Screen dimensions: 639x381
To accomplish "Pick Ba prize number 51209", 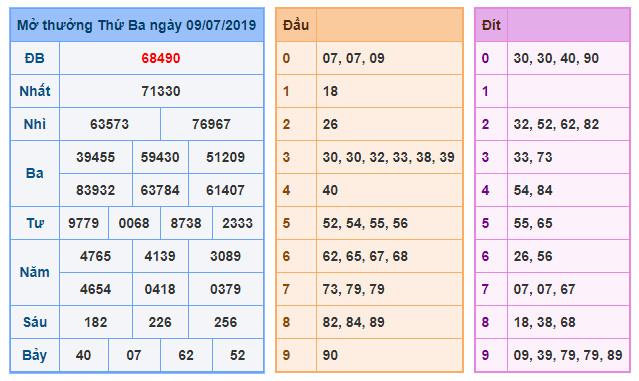I will pyautogui.click(x=225, y=157).
